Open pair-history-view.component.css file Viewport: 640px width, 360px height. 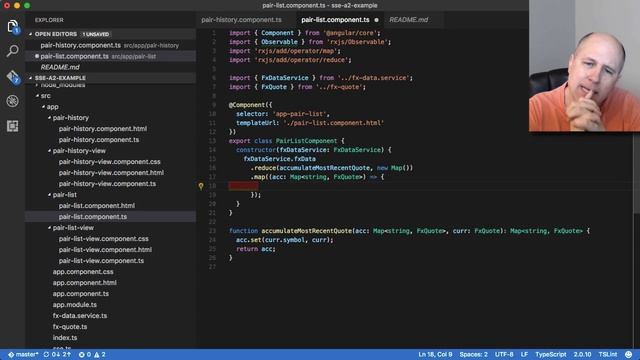pyautogui.click(x=109, y=162)
